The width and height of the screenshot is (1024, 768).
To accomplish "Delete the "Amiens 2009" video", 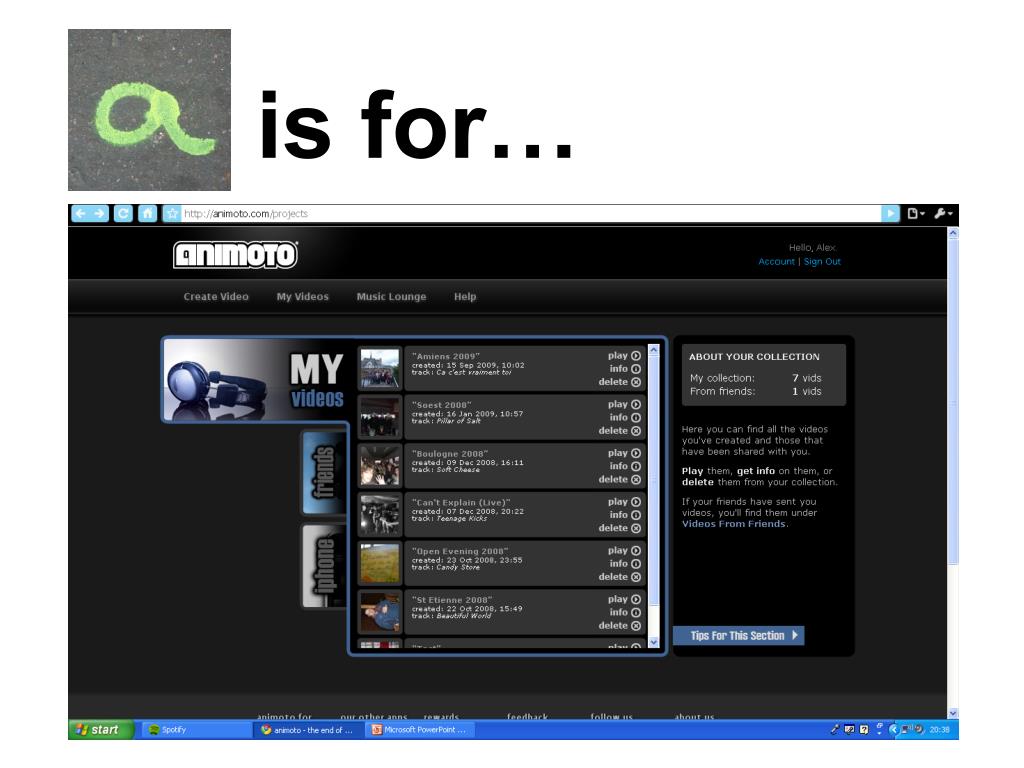I will pyautogui.click(x=619, y=382).
